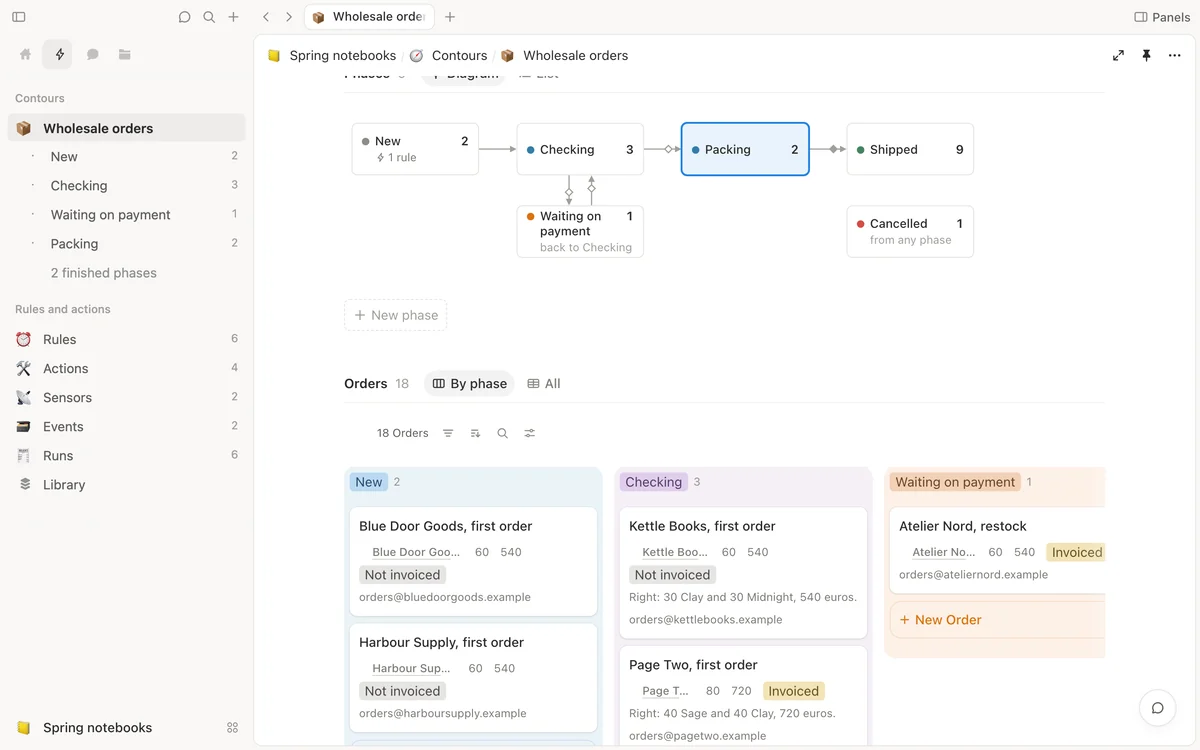1200x750 pixels.
Task: Open Sensors in the sidebar
Action: coord(126,397)
